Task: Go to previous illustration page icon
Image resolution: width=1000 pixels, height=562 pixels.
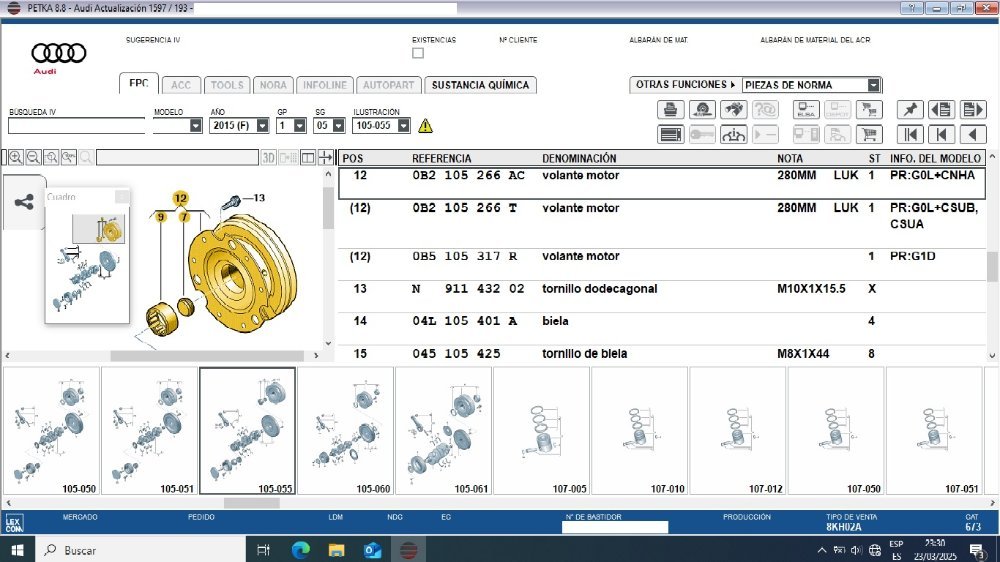Action: 941,110
